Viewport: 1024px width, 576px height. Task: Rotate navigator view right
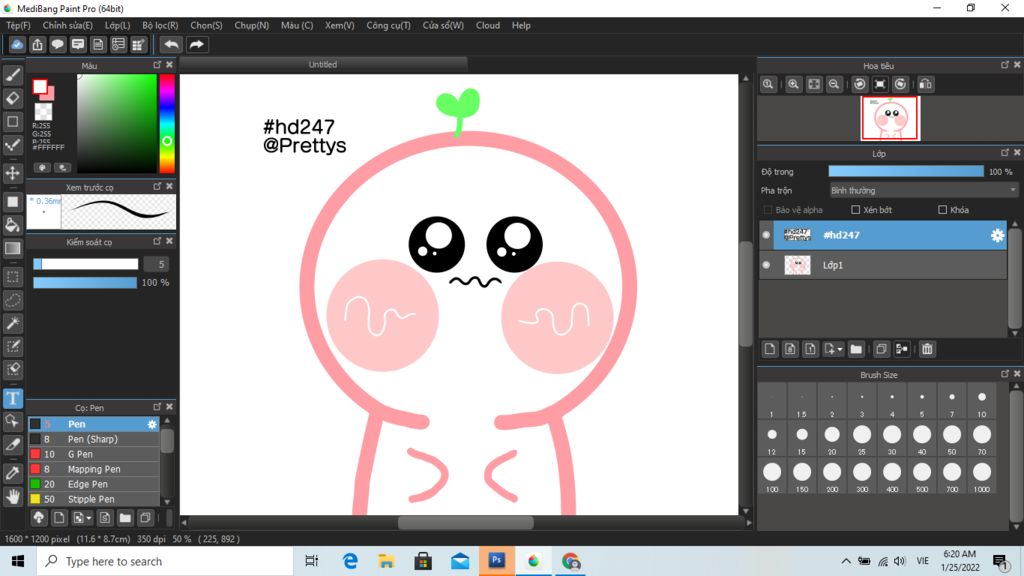(x=901, y=84)
